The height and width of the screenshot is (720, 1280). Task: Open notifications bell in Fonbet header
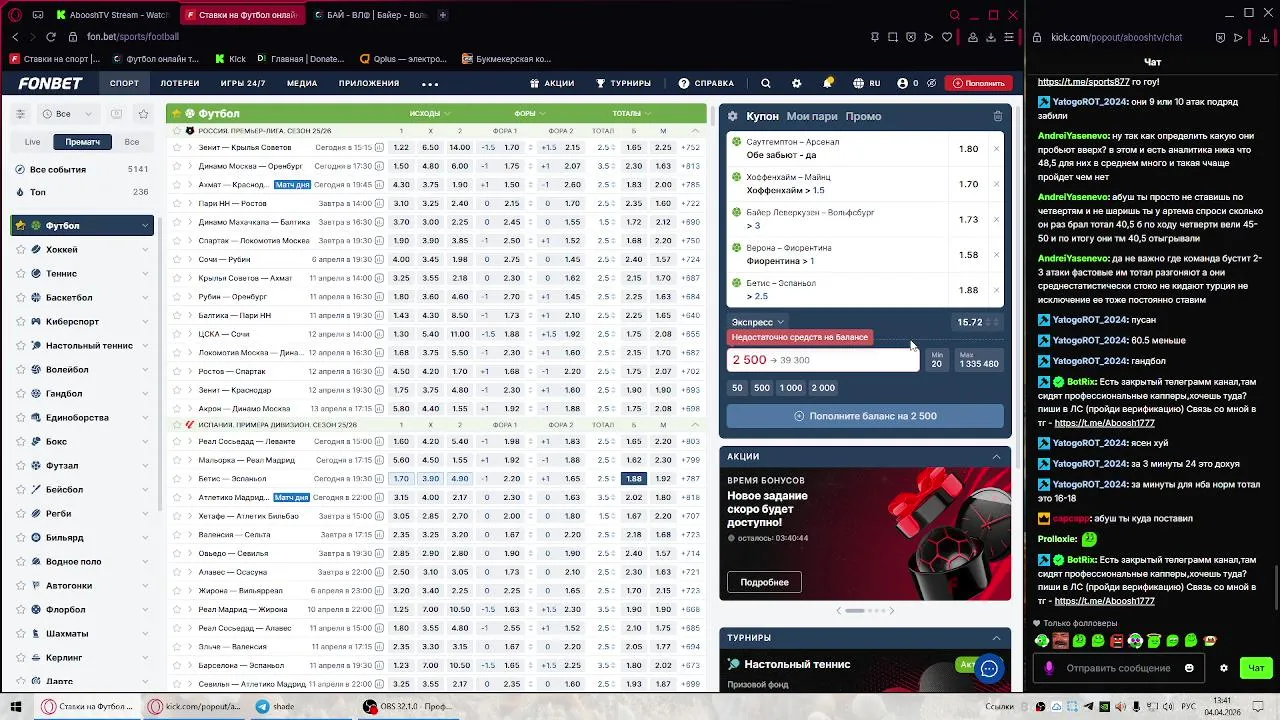(828, 83)
